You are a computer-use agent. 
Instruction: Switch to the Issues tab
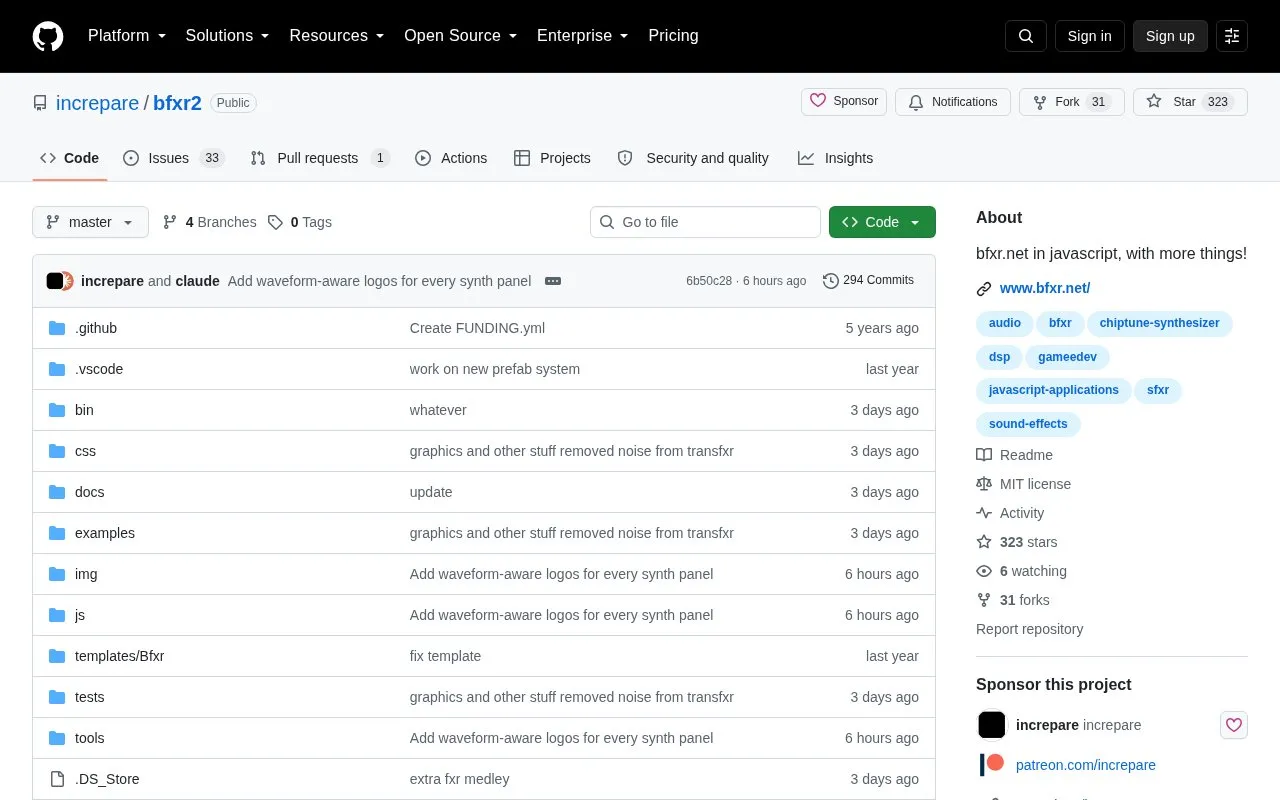point(174,158)
